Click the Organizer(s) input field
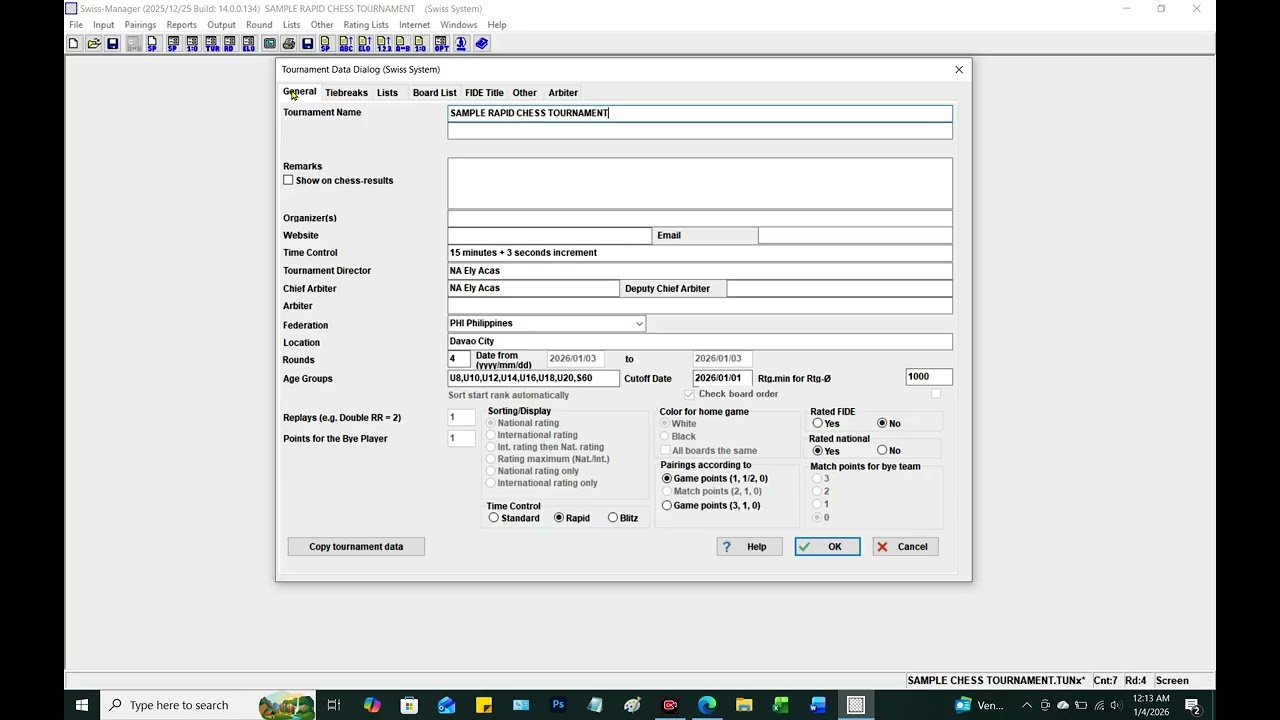The height and width of the screenshot is (720, 1280). click(700, 218)
